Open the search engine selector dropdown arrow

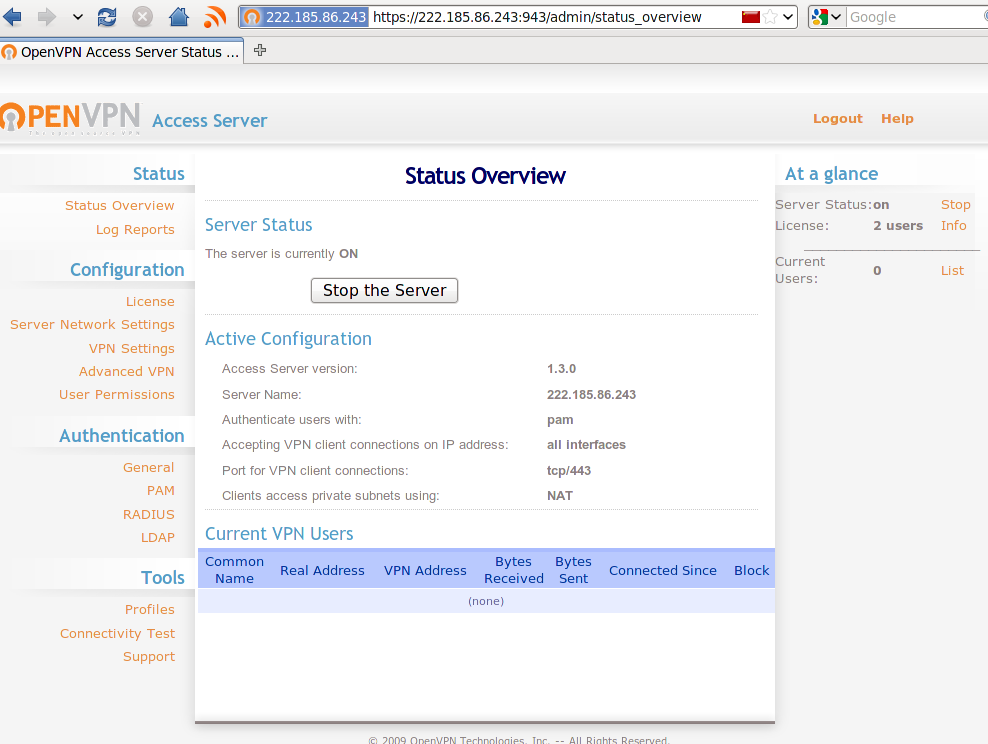[836, 17]
